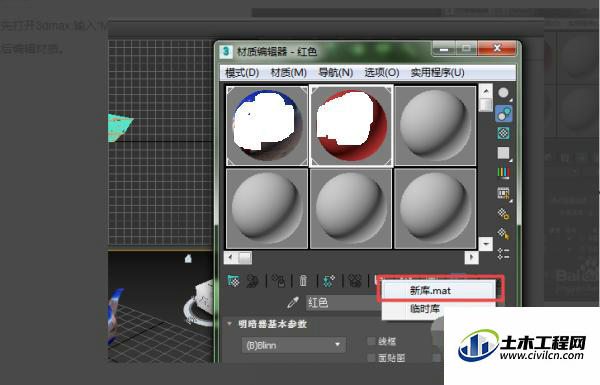Minimize the Material Editor window

coord(444,49)
